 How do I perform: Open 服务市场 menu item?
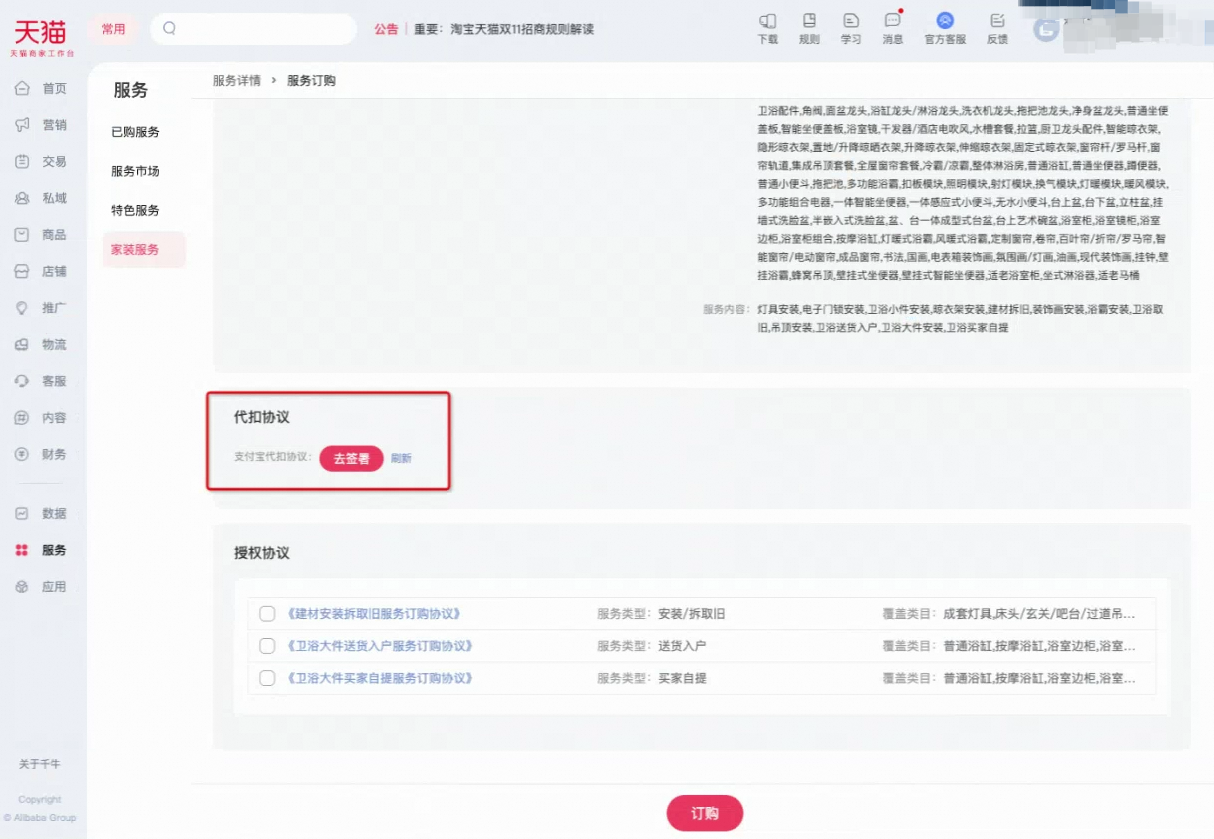coord(135,171)
